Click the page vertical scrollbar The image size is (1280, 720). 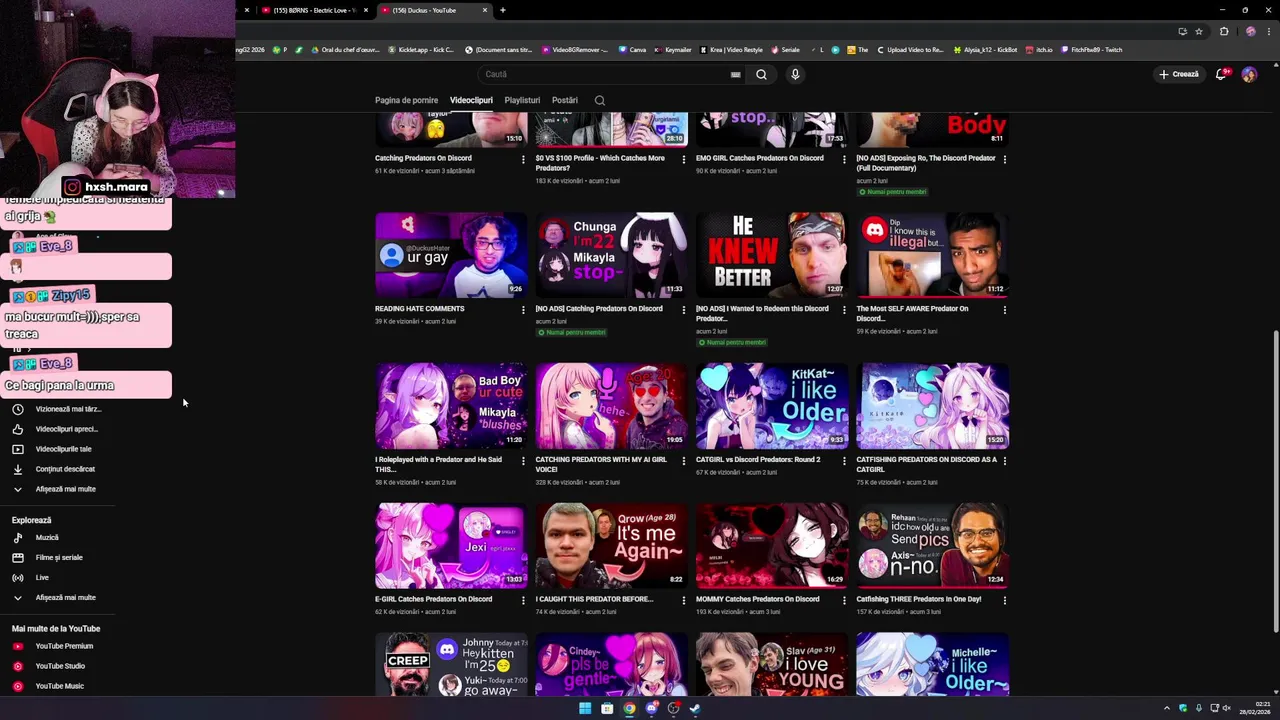click(1275, 480)
